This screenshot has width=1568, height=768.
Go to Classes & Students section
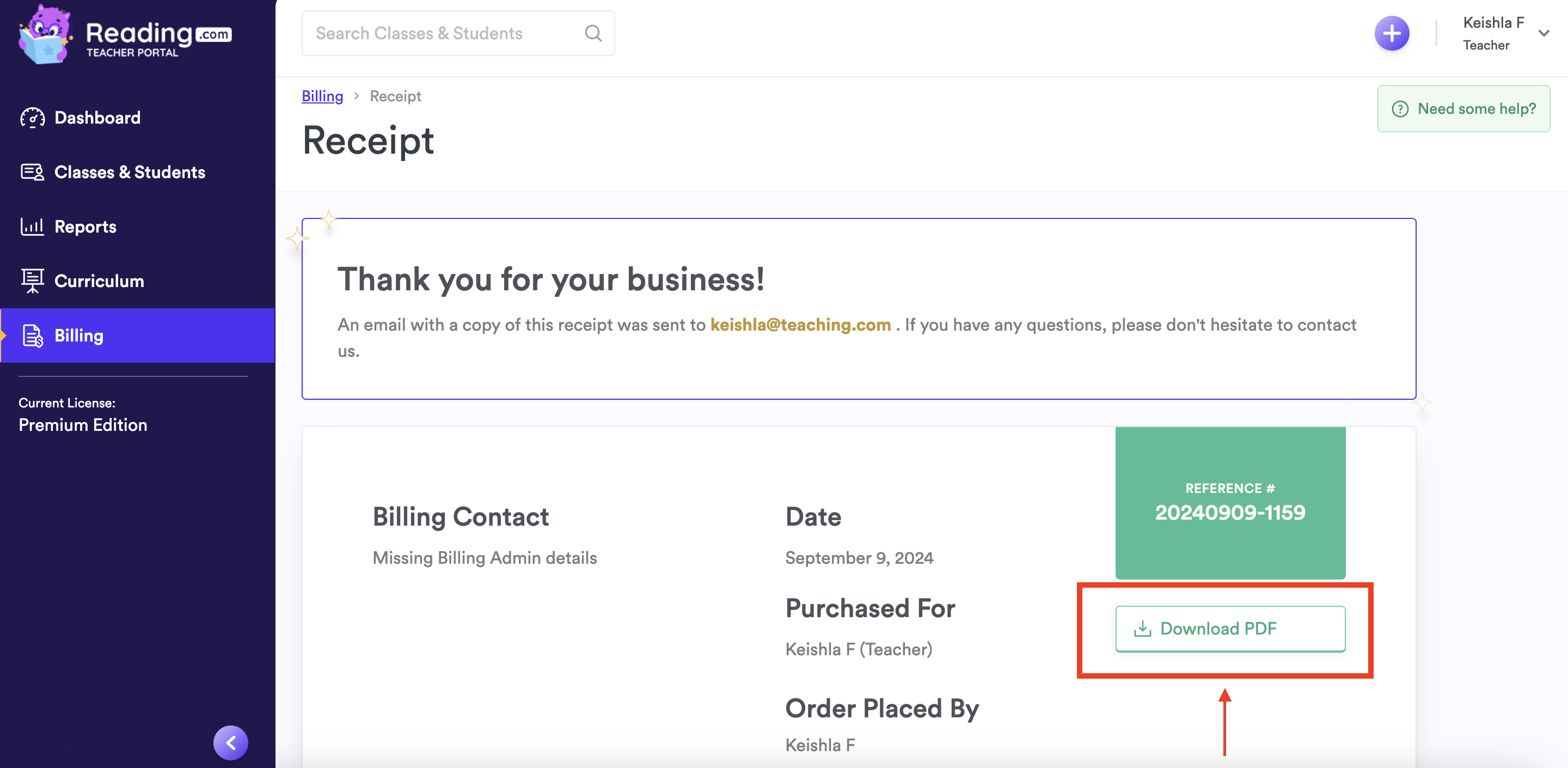click(130, 172)
